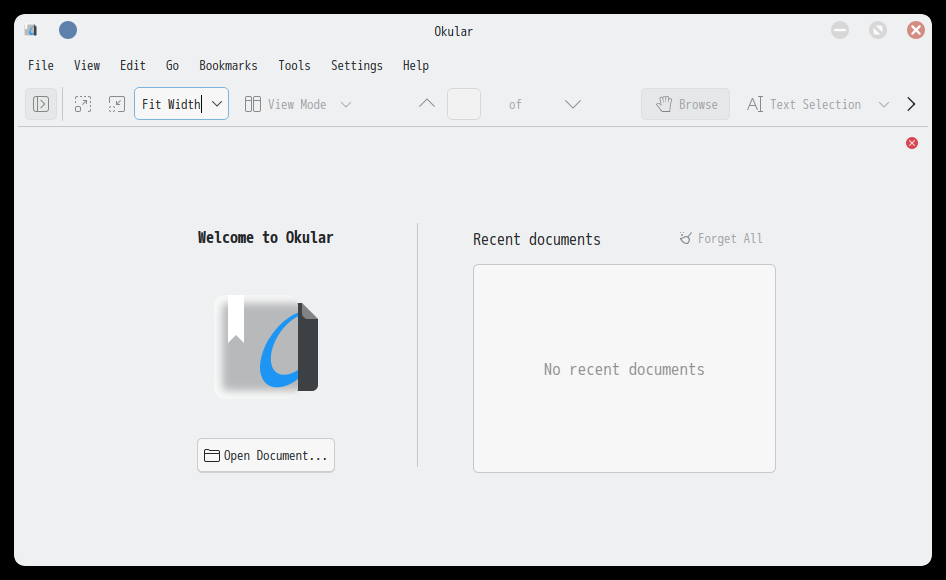This screenshot has height=580, width=946.
Task: Open the Help menu
Action: coord(416,65)
